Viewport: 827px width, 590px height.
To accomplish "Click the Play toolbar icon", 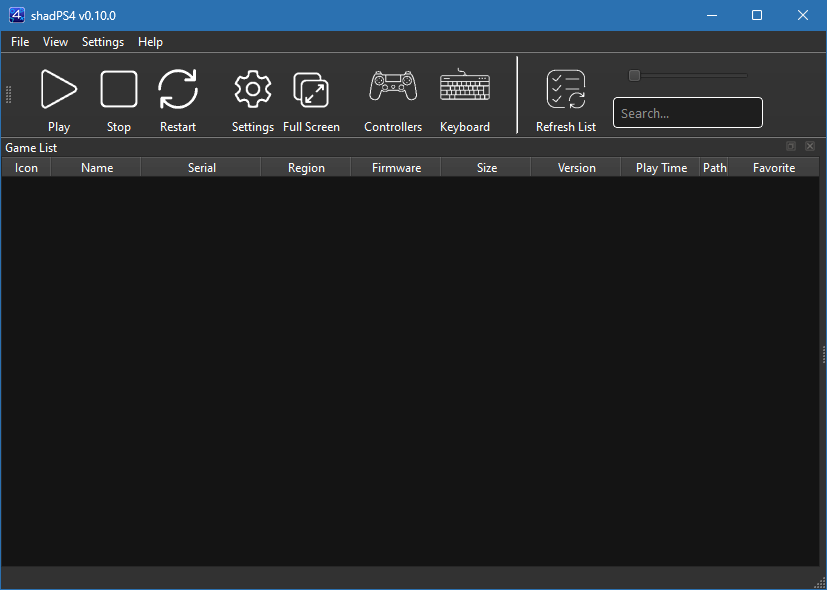I will click(x=59, y=89).
